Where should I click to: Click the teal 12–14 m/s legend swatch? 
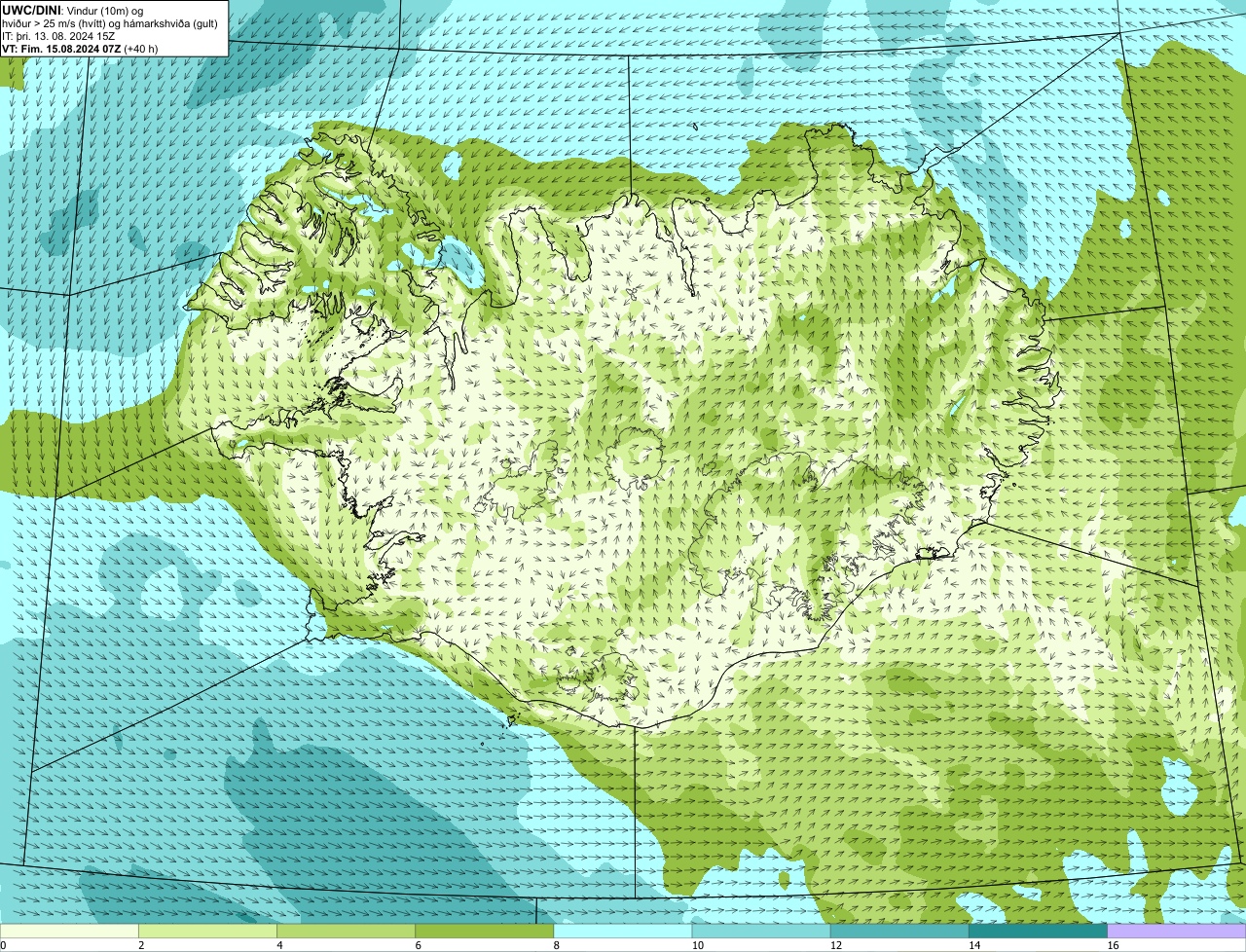(x=899, y=931)
